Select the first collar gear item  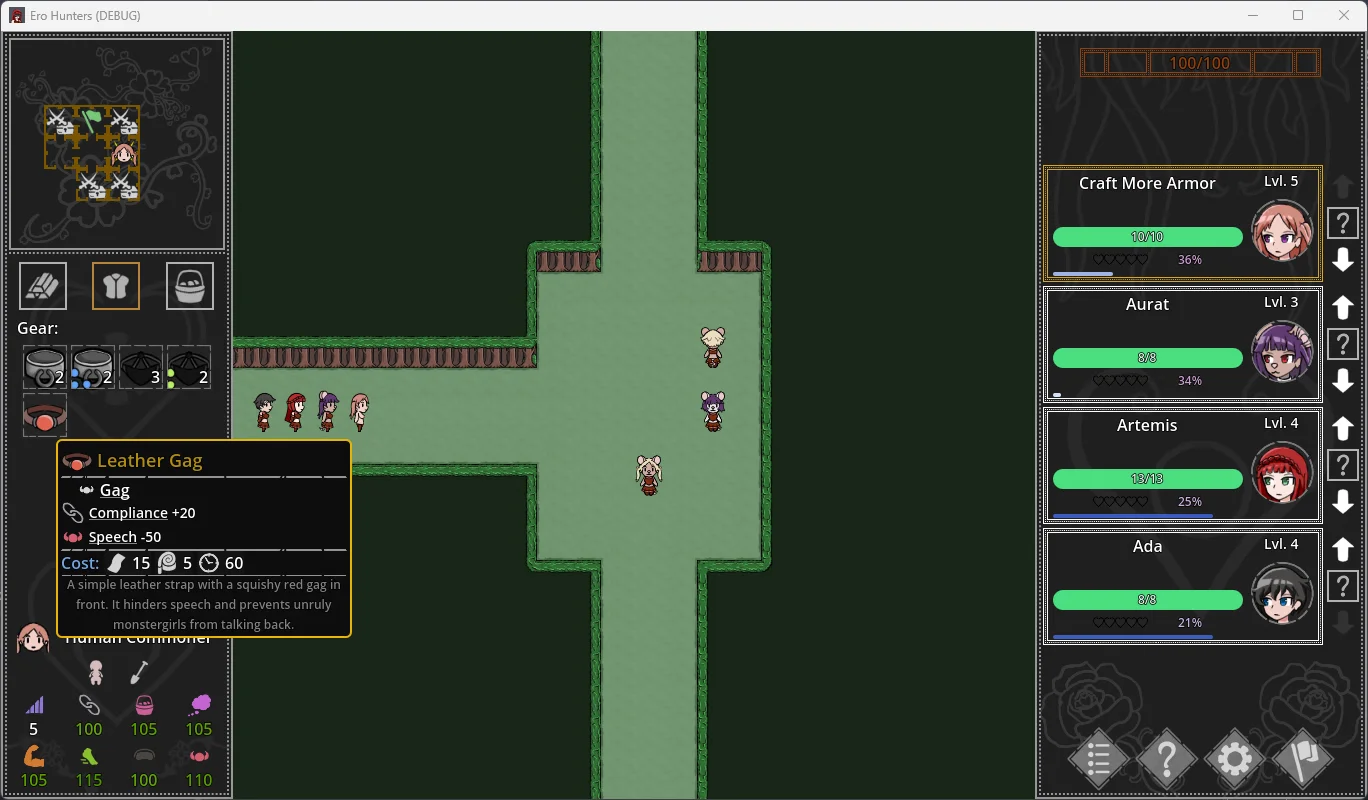45,367
